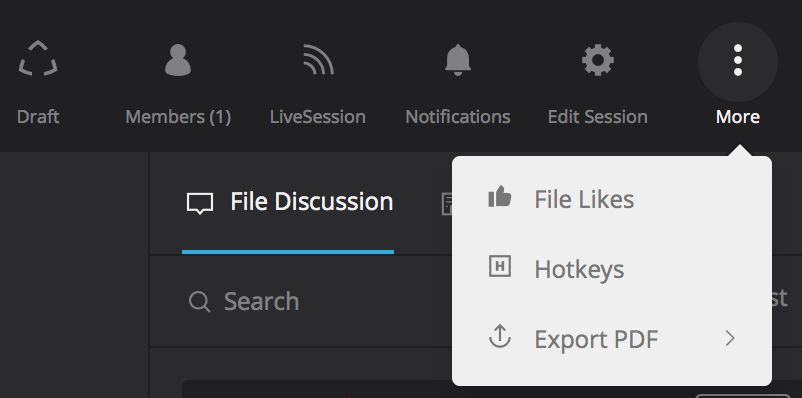802x398 pixels.
Task: Click the Draft status icon
Action: point(38,59)
